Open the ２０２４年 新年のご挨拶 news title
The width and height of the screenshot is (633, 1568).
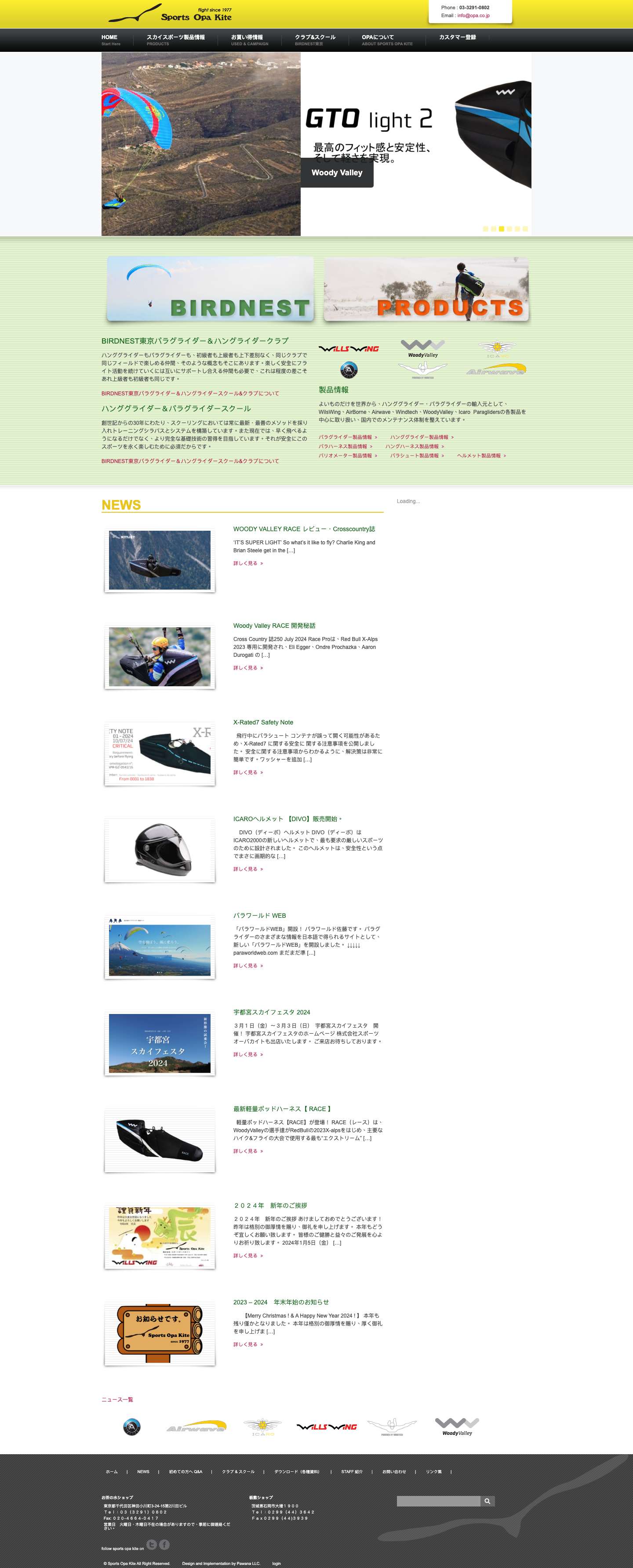(270, 1206)
